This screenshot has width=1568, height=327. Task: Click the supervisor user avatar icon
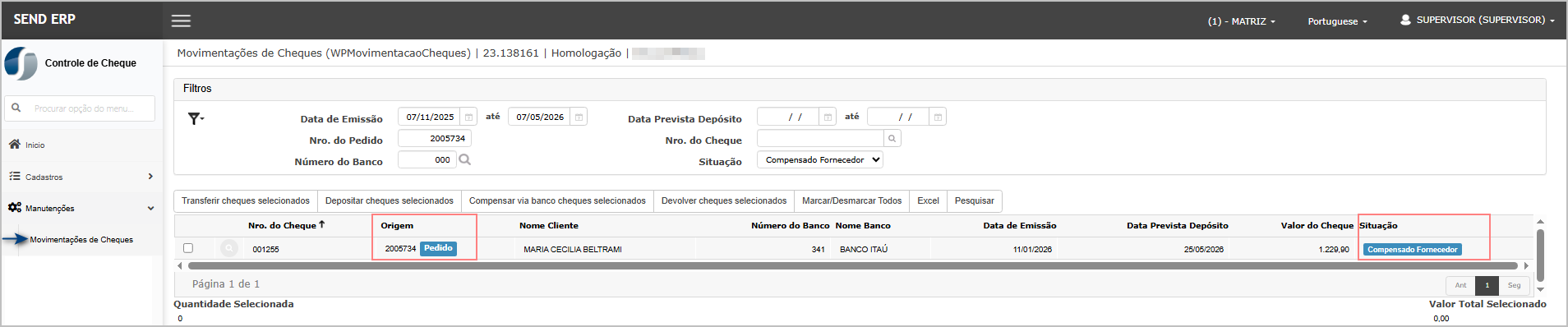(1405, 20)
